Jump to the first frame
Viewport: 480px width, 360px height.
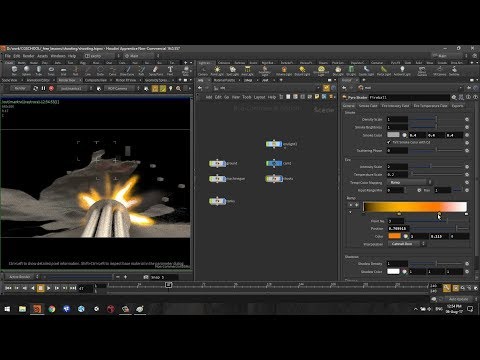pos(8,288)
